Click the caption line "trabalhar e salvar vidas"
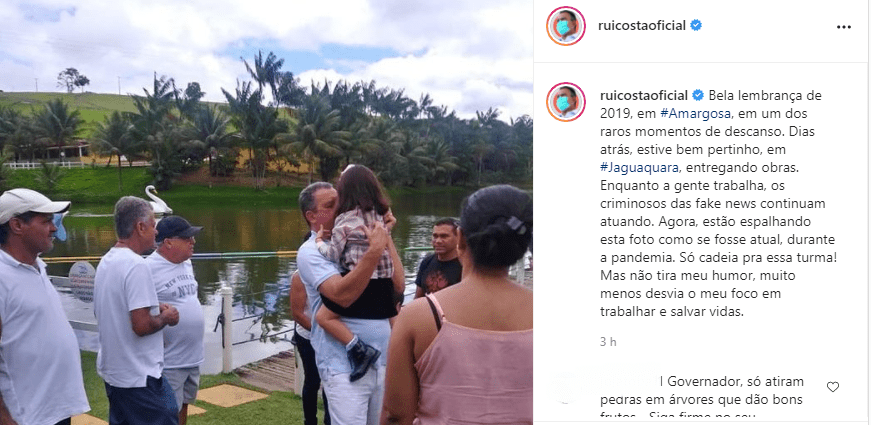The width and height of the screenshot is (871, 425). (671, 312)
